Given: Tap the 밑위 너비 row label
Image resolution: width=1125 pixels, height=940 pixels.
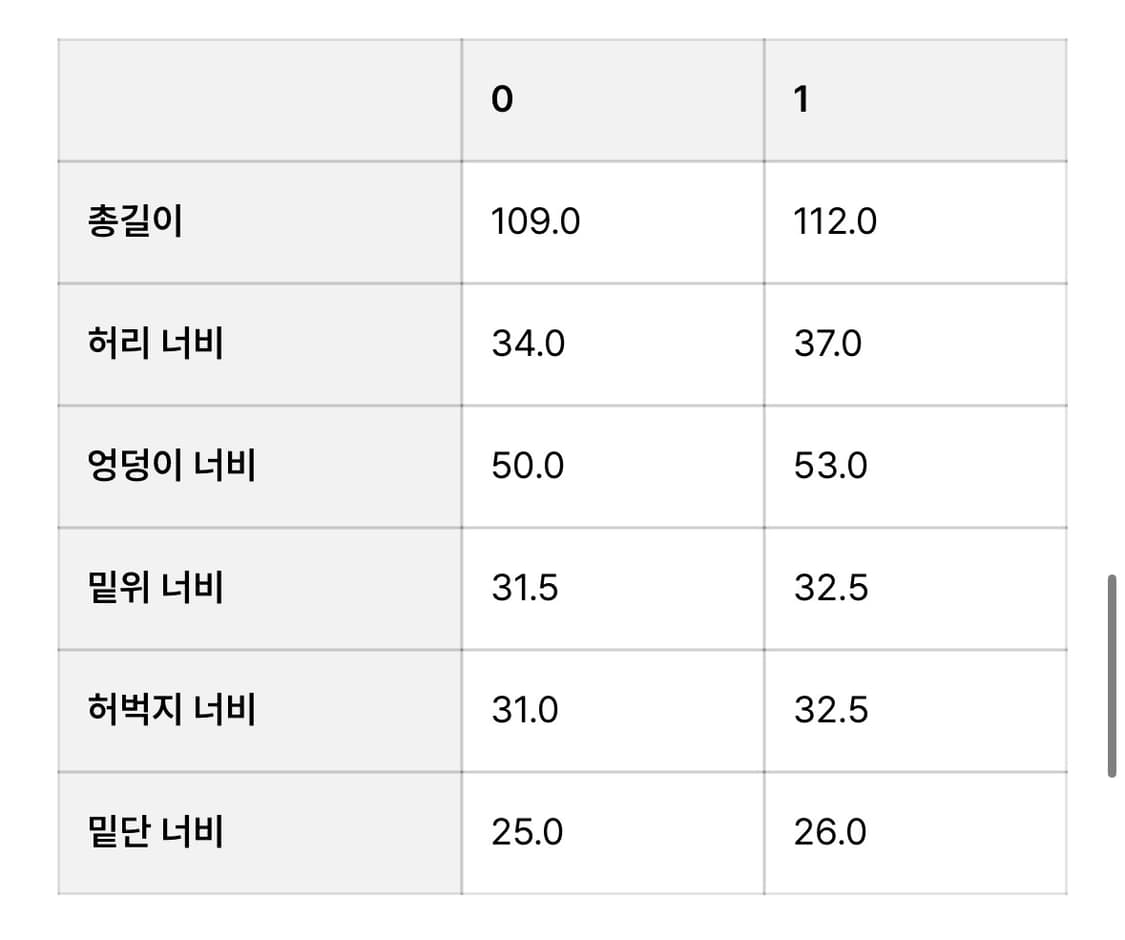Looking at the screenshot, I should click(156, 588).
